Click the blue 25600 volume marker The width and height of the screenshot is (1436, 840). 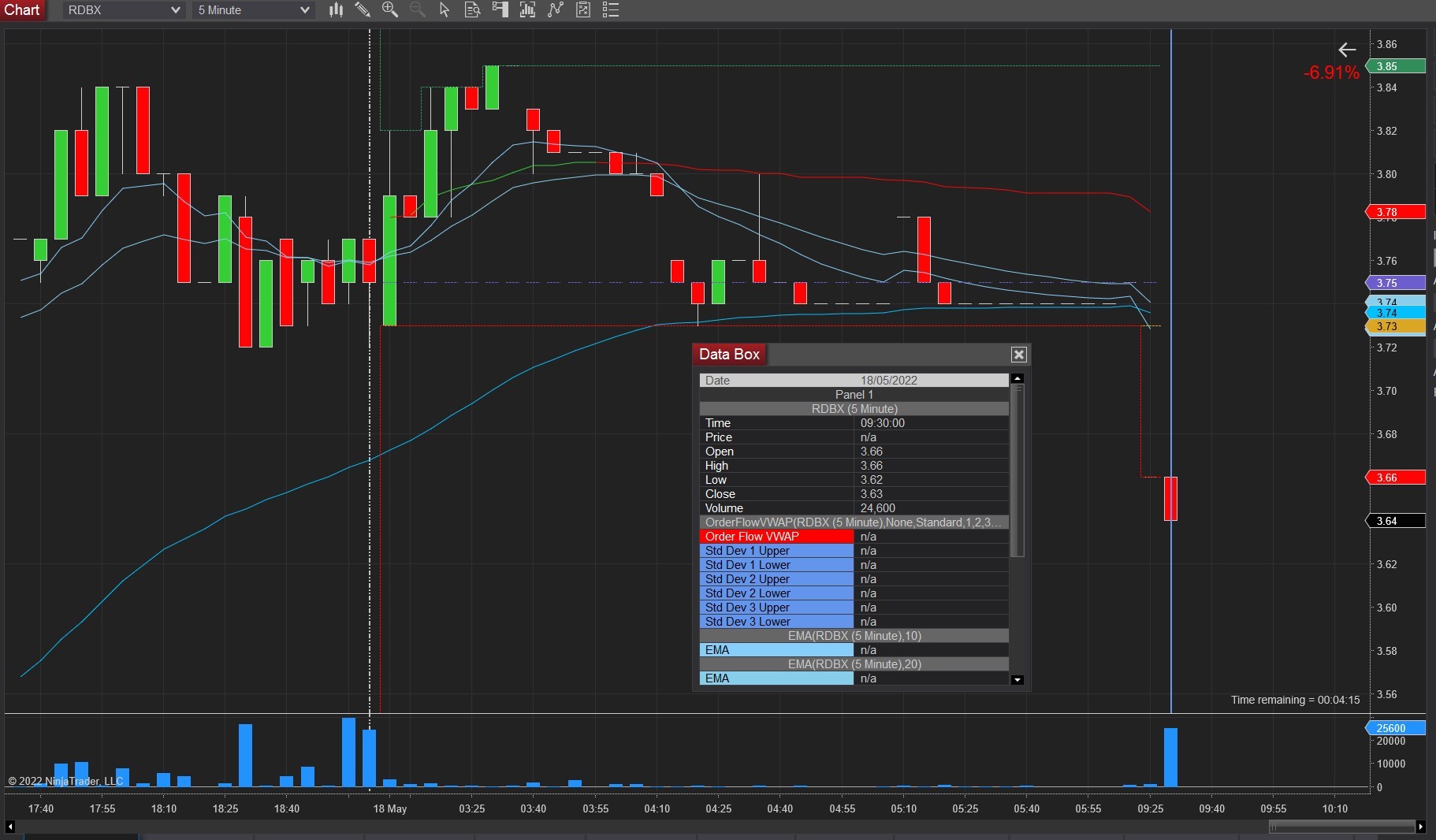pos(1395,728)
